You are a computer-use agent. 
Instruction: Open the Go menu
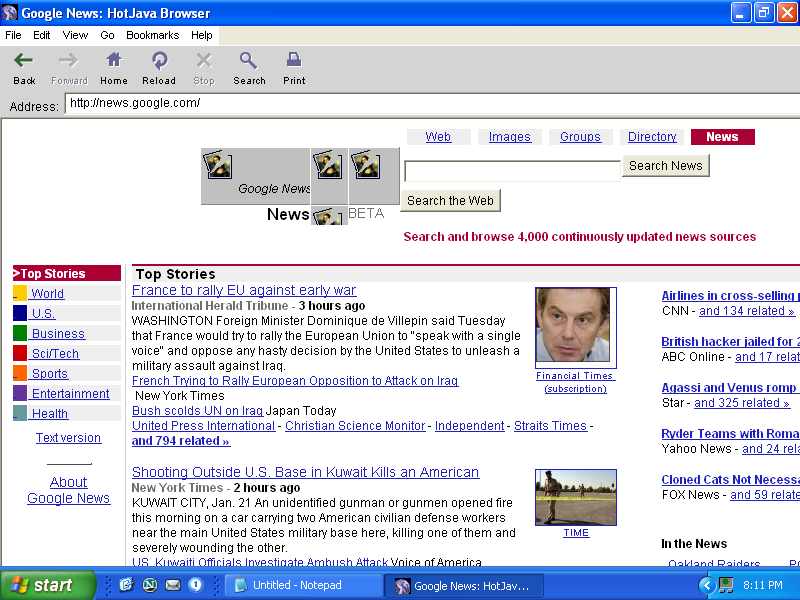107,35
